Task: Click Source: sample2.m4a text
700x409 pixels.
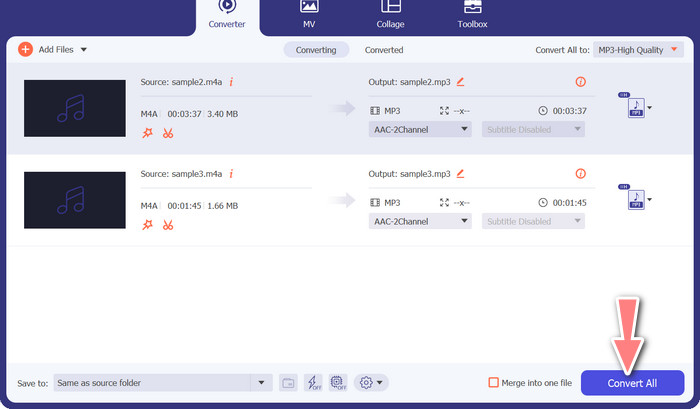Action: coord(181,82)
